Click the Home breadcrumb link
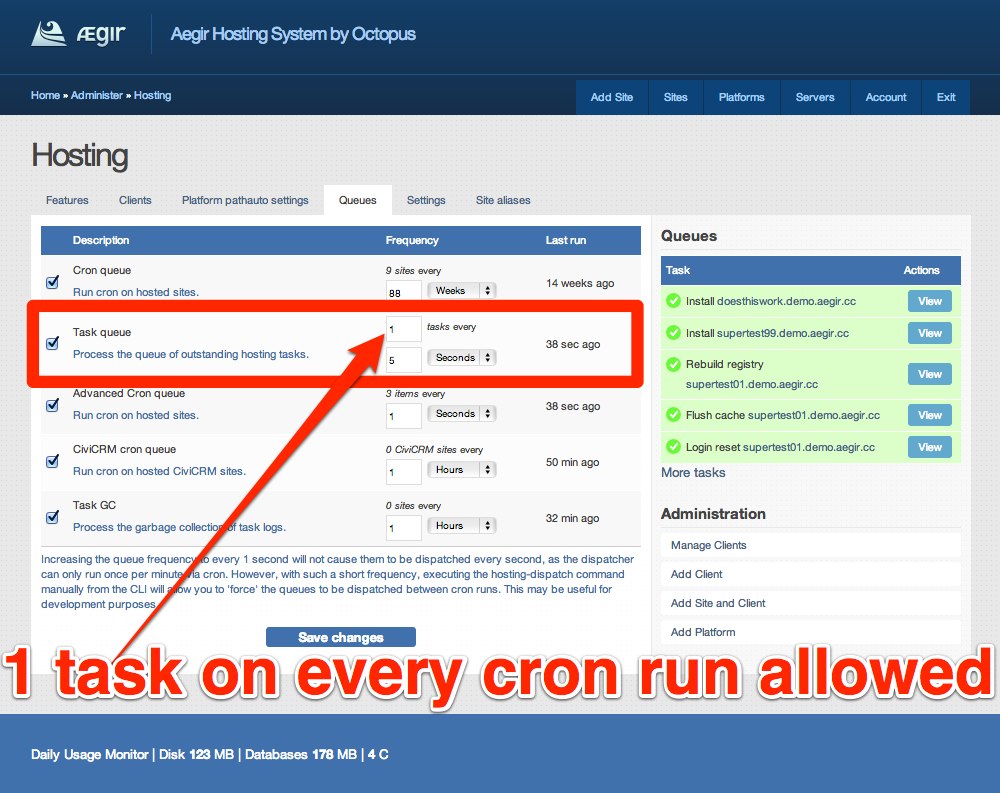 coord(45,95)
